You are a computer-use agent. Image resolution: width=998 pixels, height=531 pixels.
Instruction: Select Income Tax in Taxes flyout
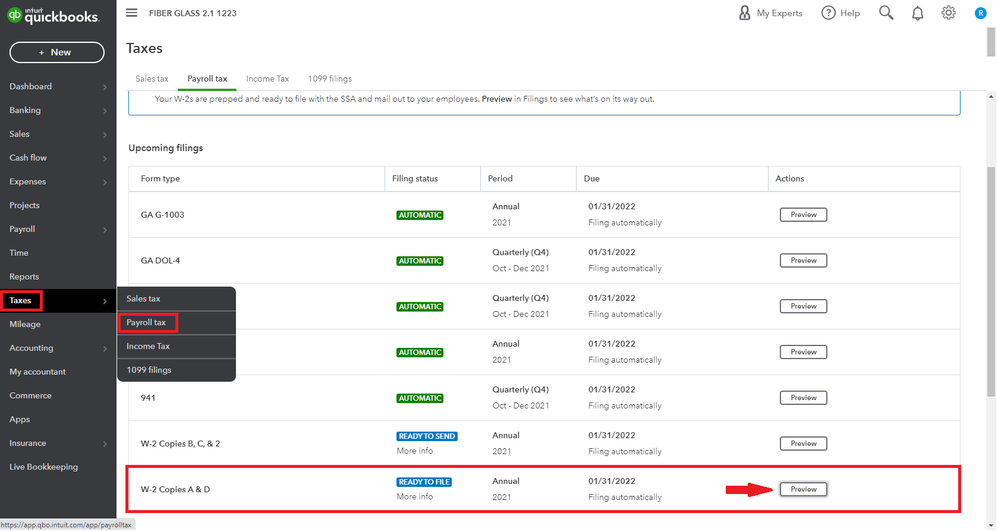148,346
